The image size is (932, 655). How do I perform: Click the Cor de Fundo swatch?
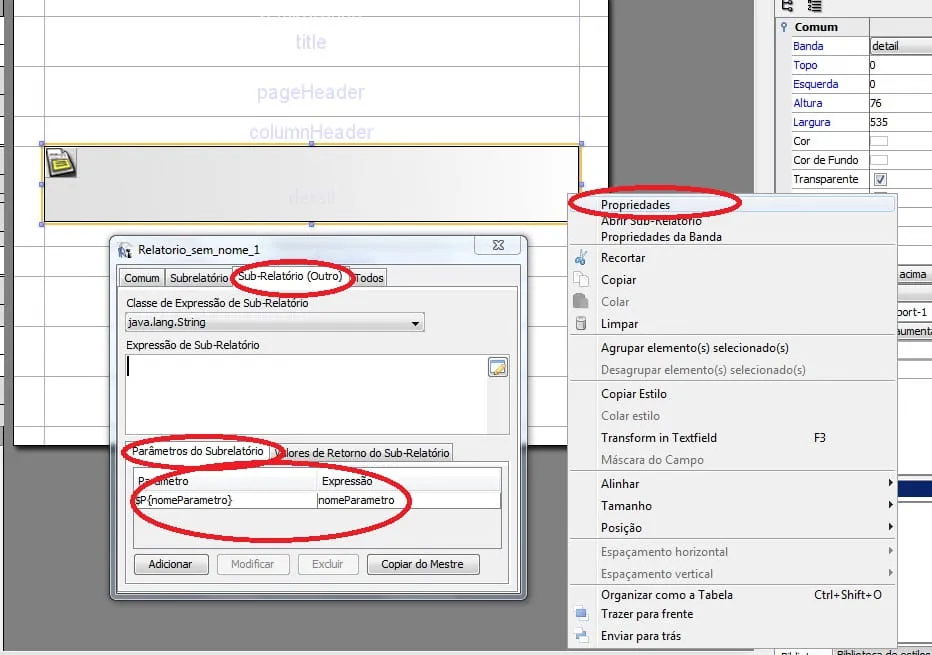click(x=879, y=160)
